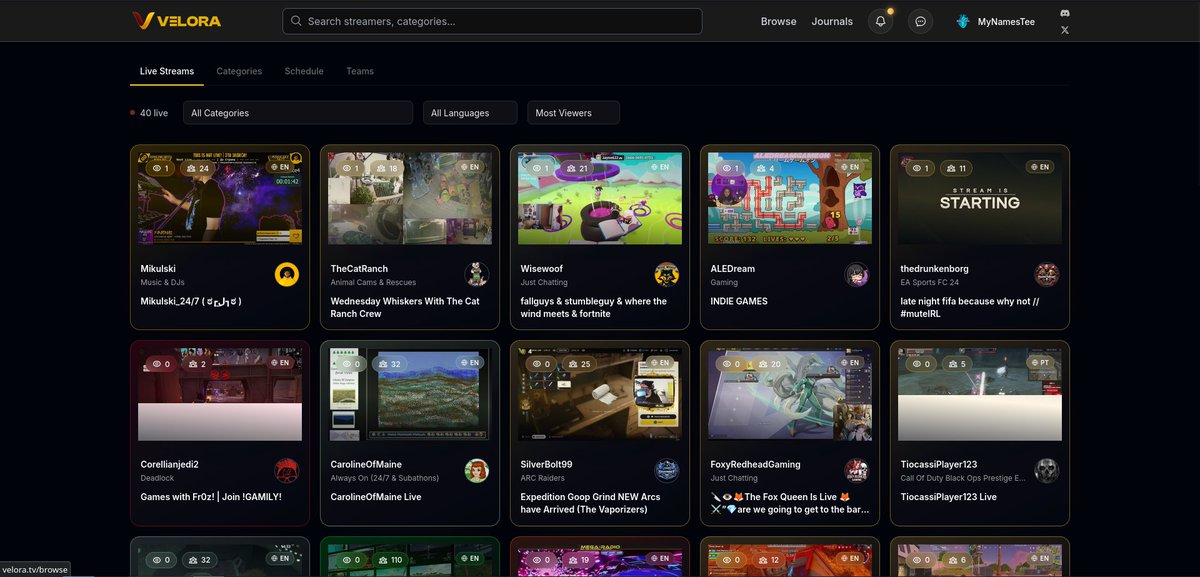Click the search streamers input field
The image size is (1200, 577).
(492, 21)
